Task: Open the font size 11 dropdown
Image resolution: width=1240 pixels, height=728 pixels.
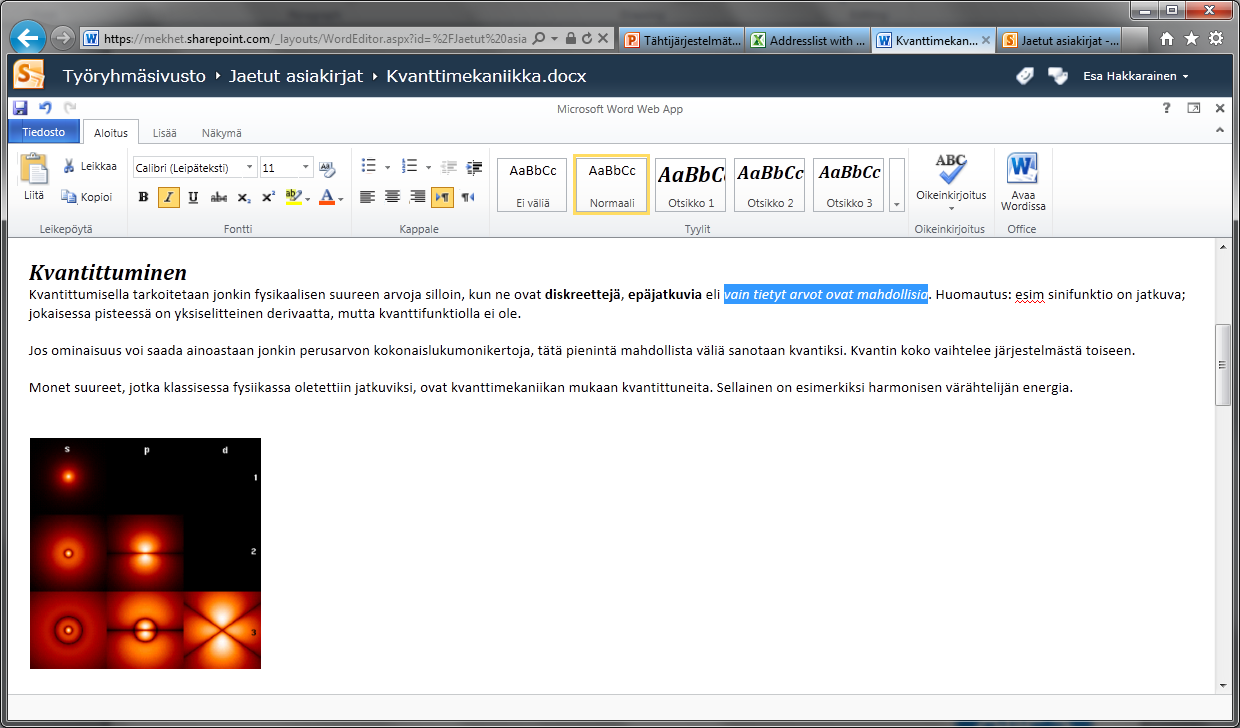Action: 306,167
